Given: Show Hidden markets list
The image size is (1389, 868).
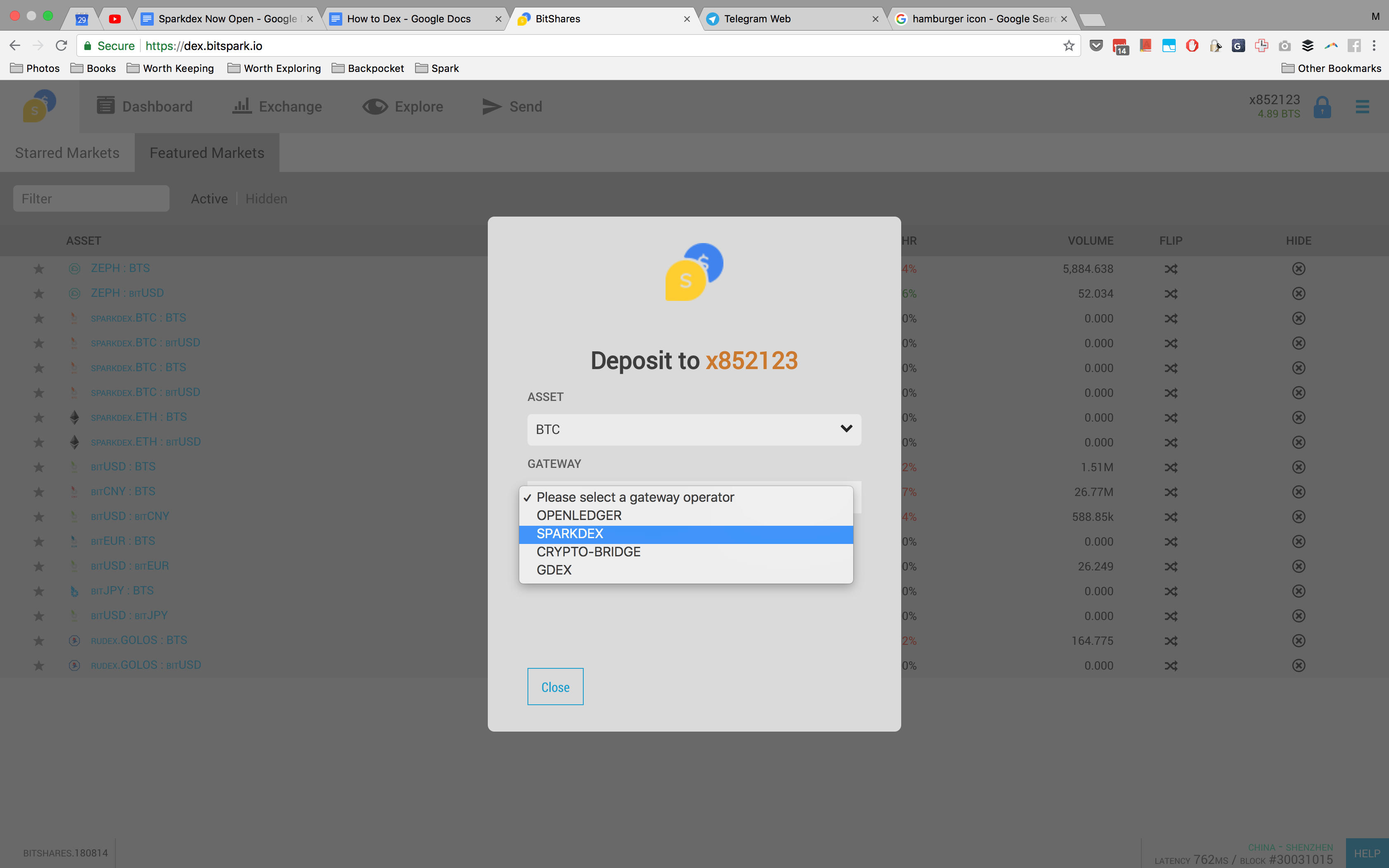Looking at the screenshot, I should point(266,199).
